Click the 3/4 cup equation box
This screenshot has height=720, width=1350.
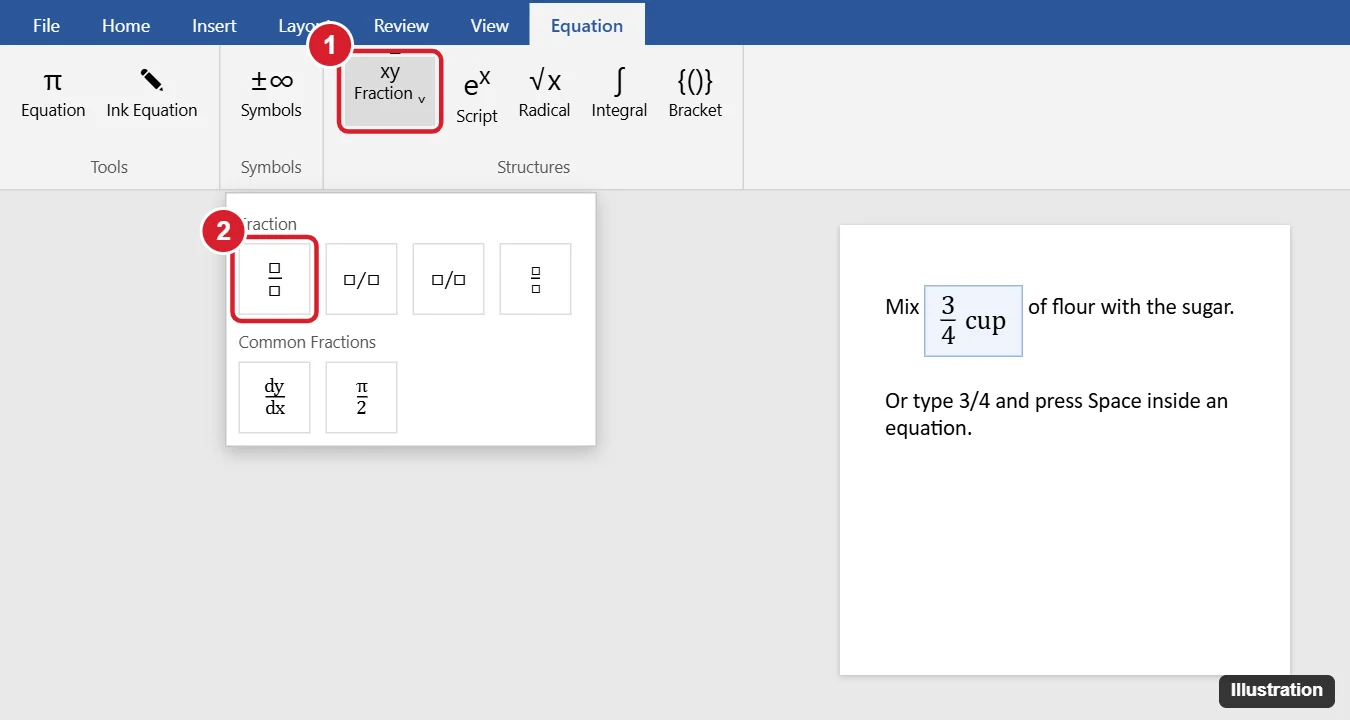pyautogui.click(x=973, y=321)
